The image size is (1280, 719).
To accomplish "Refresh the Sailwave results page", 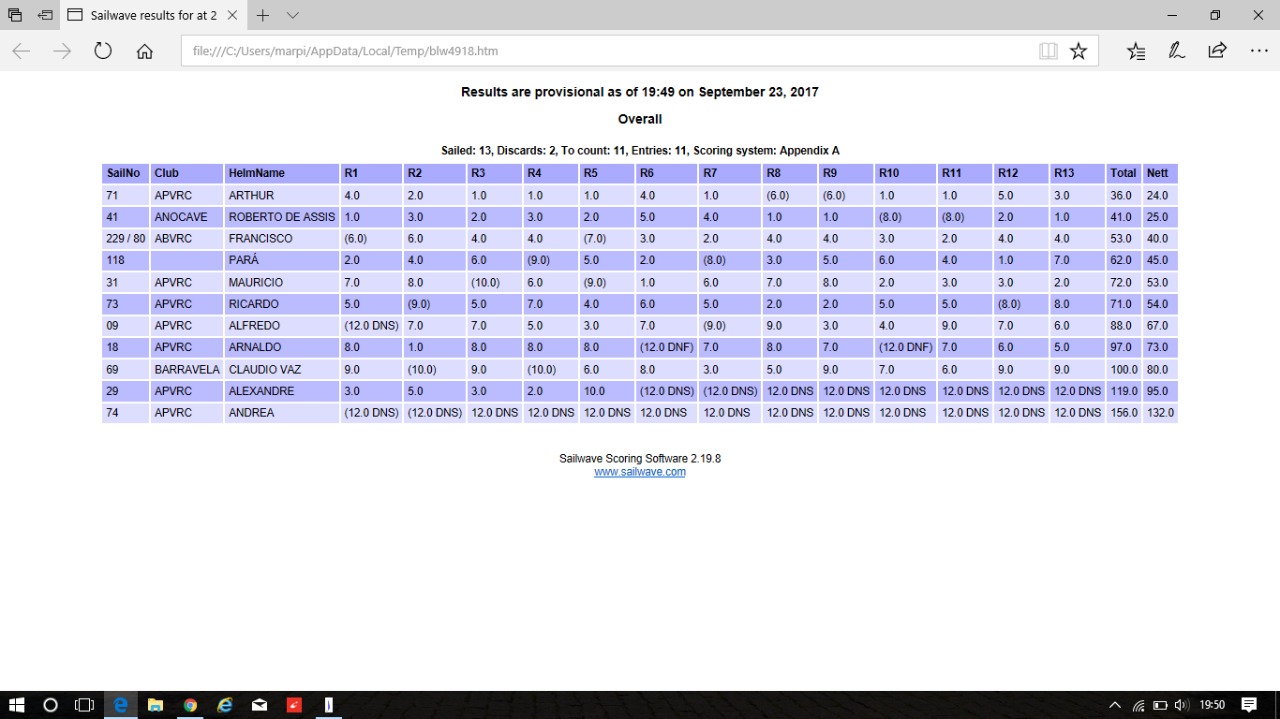I will 103,51.
